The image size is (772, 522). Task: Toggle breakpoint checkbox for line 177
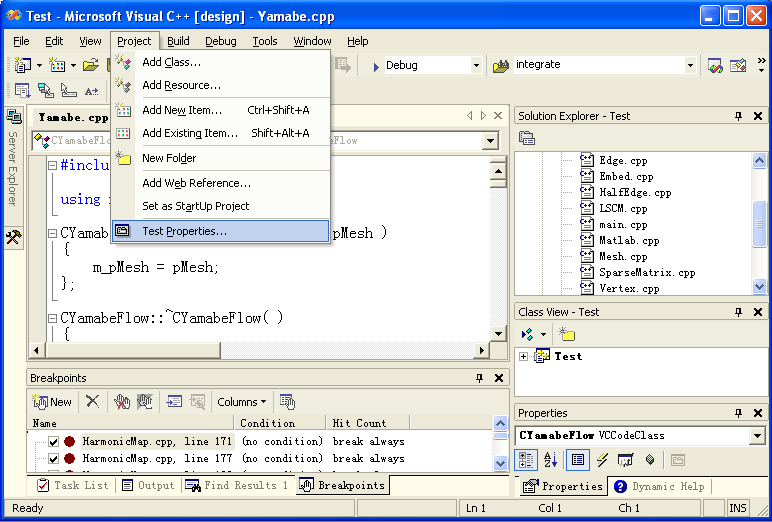click(54, 459)
